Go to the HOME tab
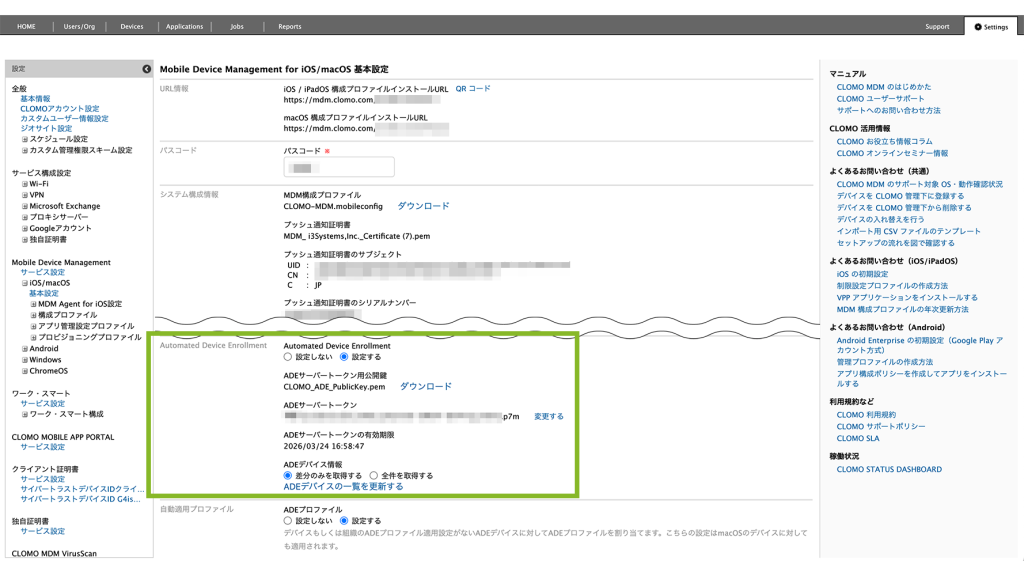This screenshot has height=576, width=1024. 26,27
